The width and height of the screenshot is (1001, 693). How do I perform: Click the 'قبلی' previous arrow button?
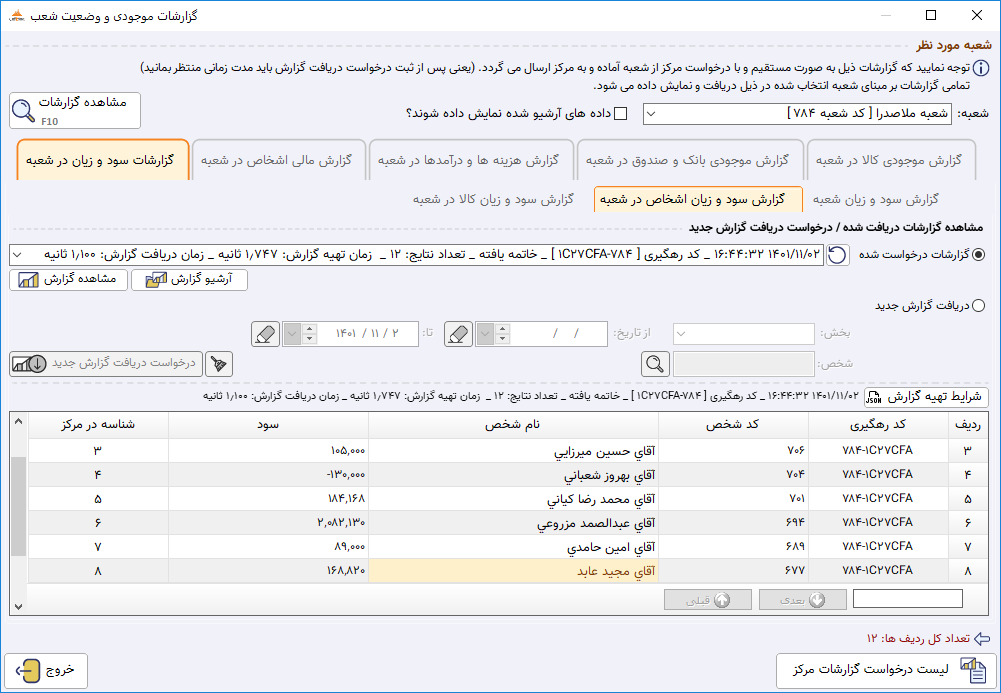(707, 600)
